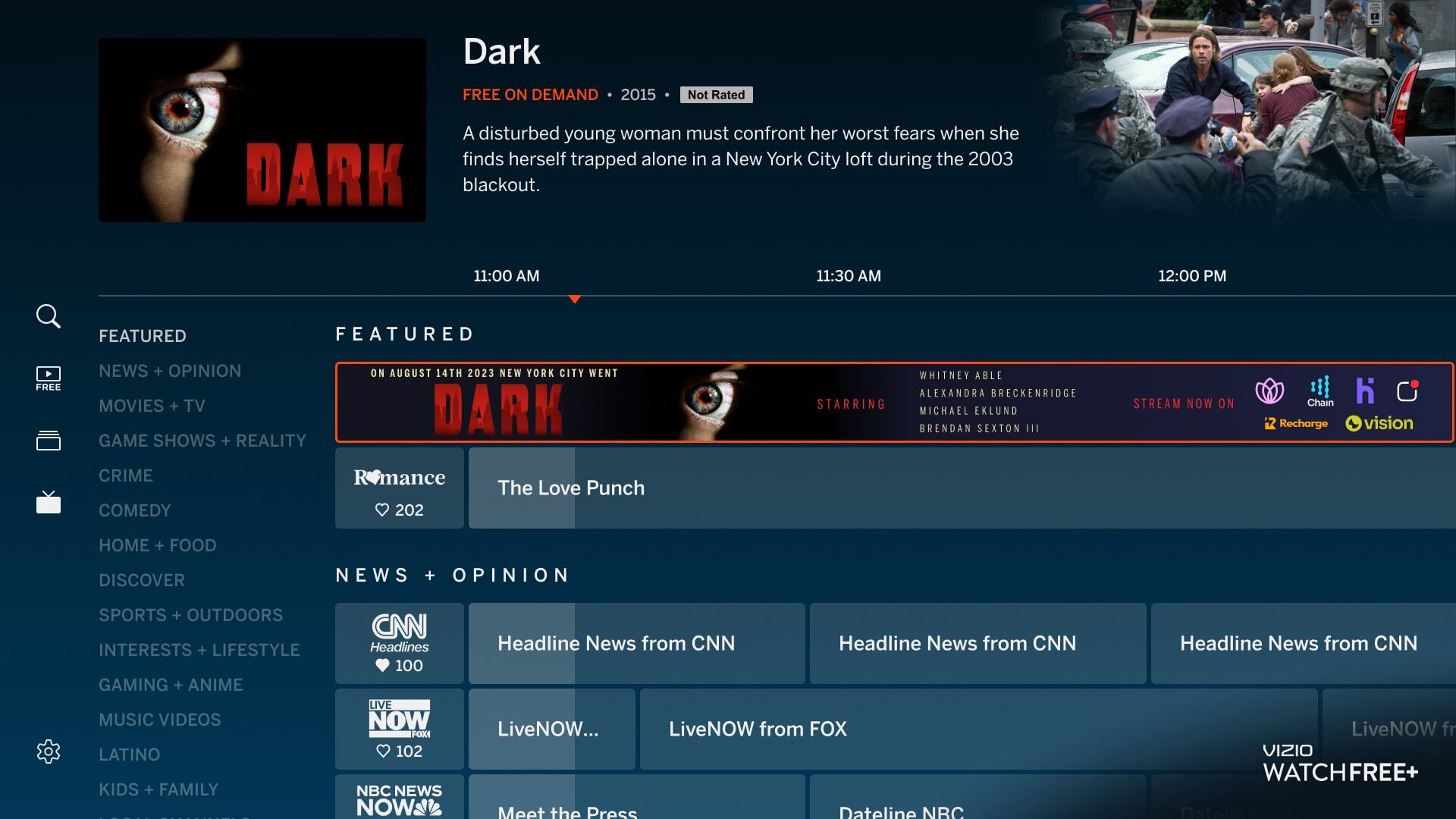Select the CRIME category in sidebar
Screen dimensions: 1456x819
[x=126, y=475]
